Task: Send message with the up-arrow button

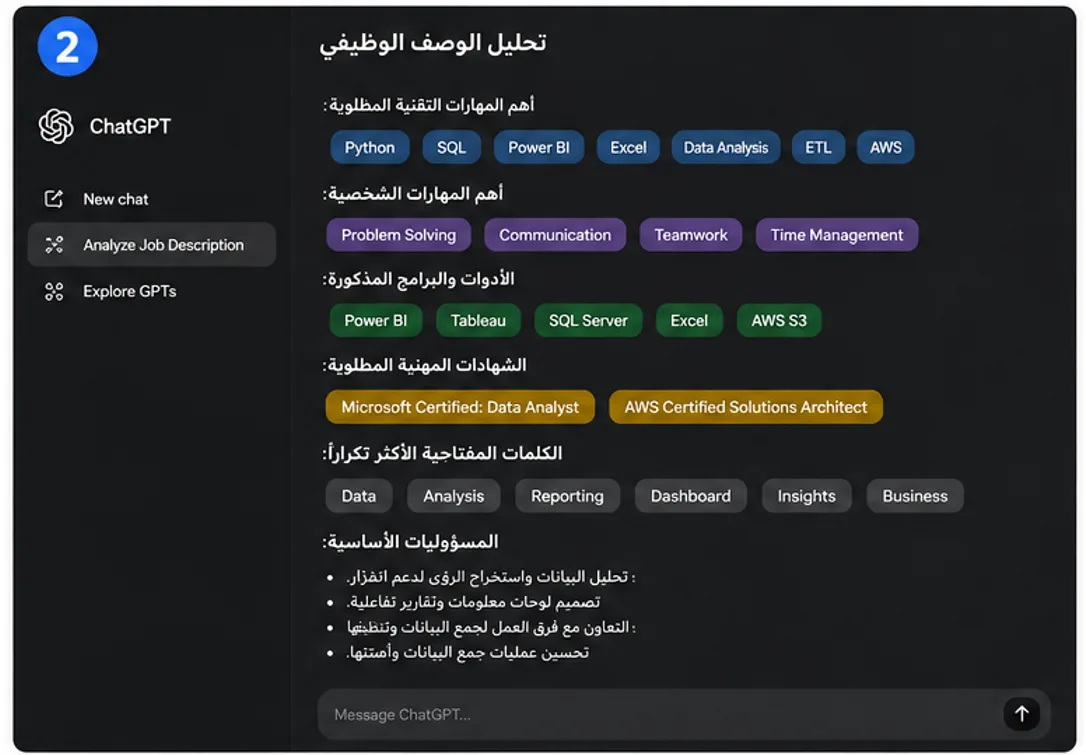Action: tap(1022, 713)
